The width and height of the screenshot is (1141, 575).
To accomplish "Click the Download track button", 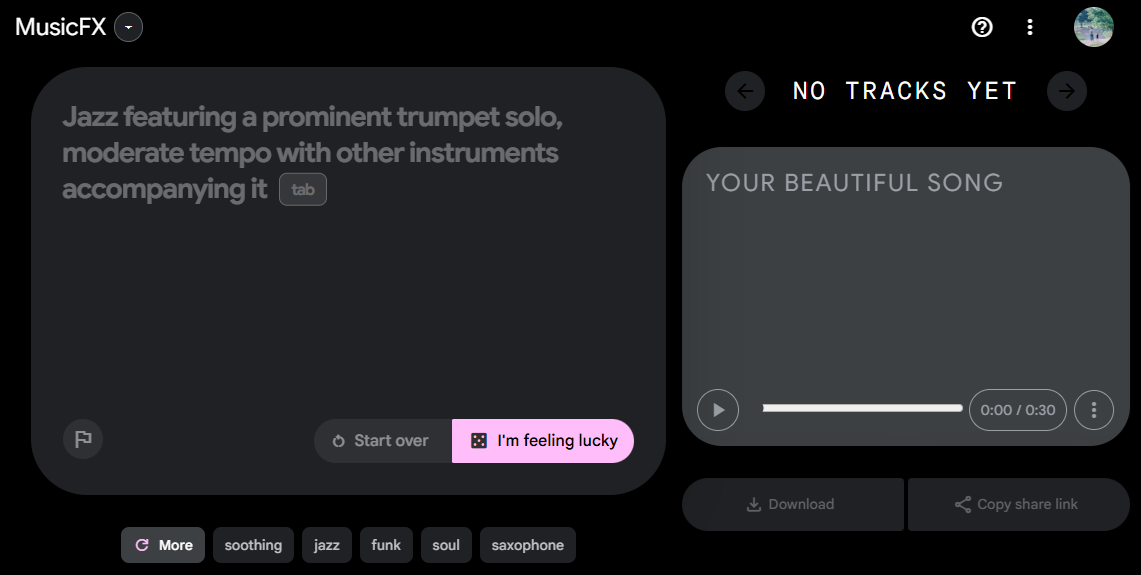I will [x=792, y=504].
